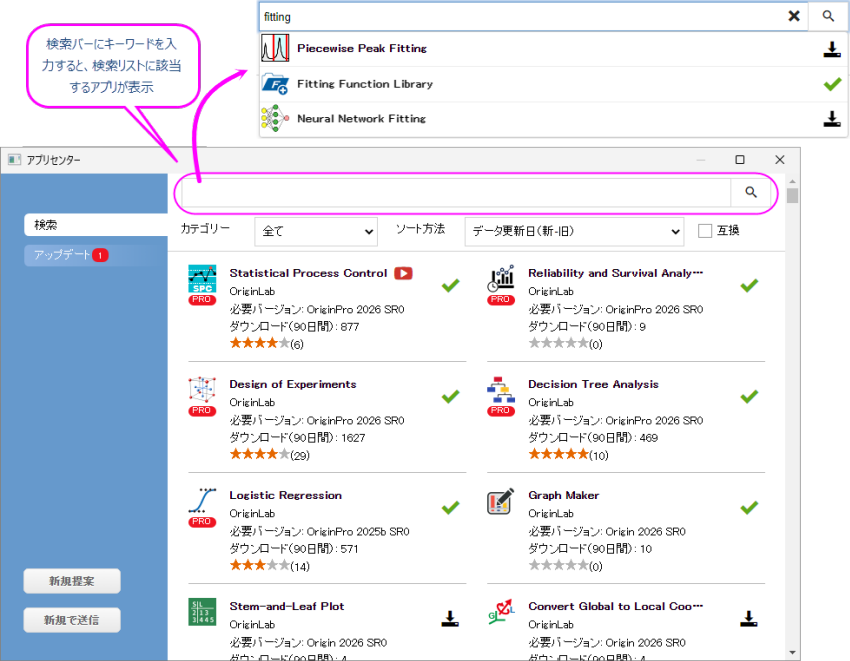This screenshot has height=661, width=850.
Task: Open the Design of Experiments title link
Action: click(293, 384)
